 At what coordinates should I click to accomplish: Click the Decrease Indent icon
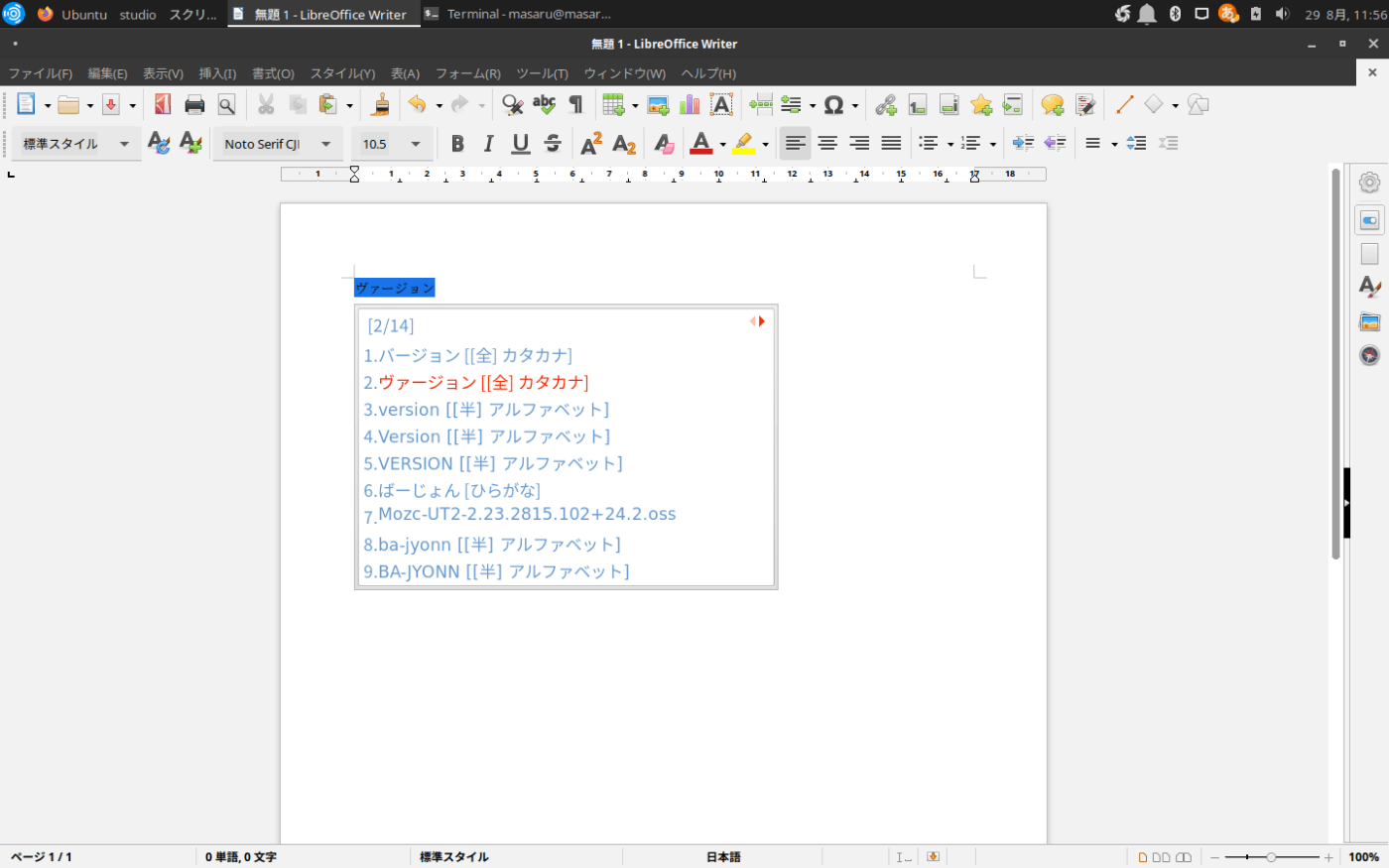1055,143
